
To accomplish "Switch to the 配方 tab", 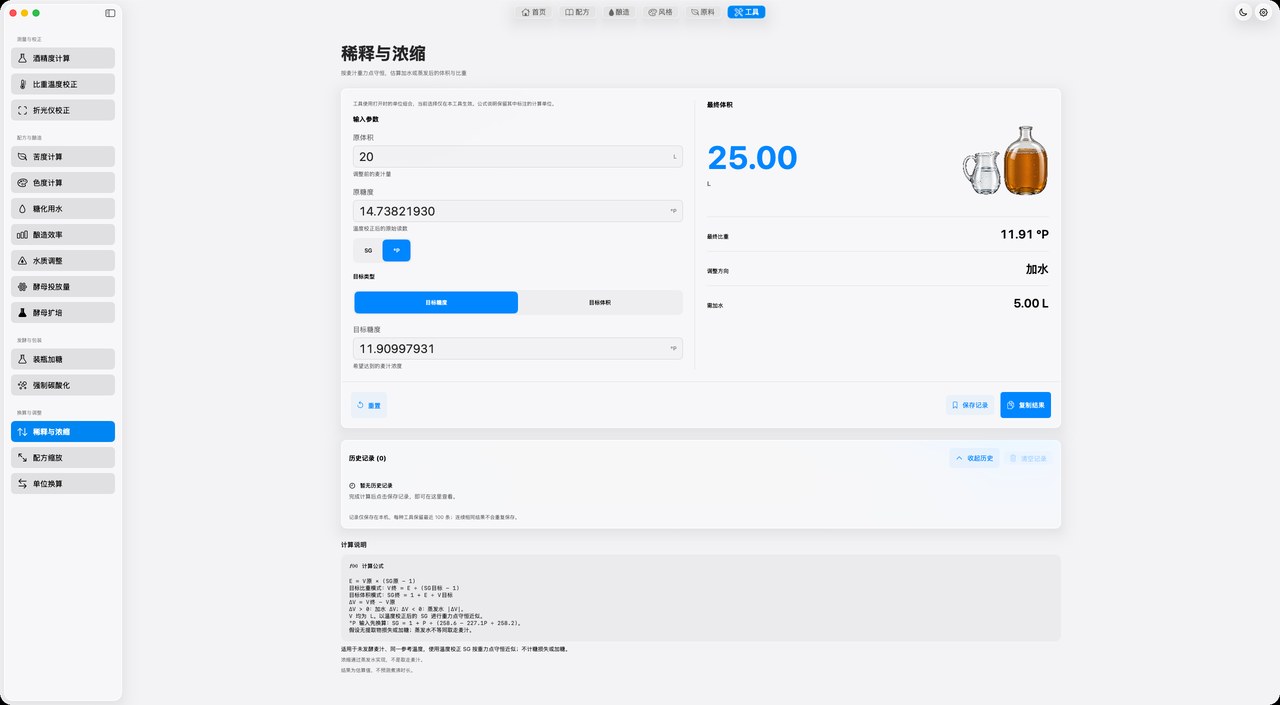I will 577,12.
